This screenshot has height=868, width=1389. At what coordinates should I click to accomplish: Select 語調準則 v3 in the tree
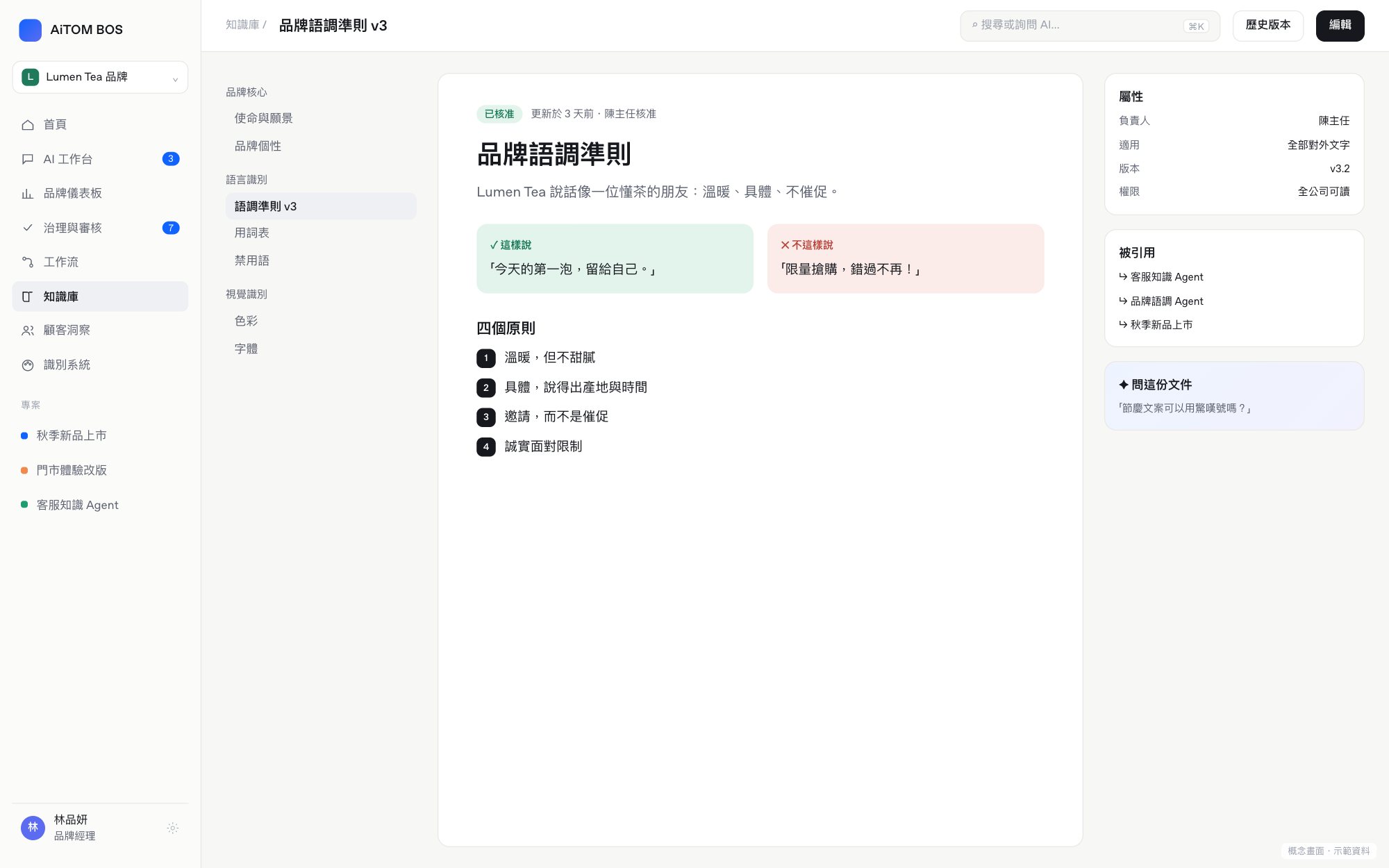[321, 206]
